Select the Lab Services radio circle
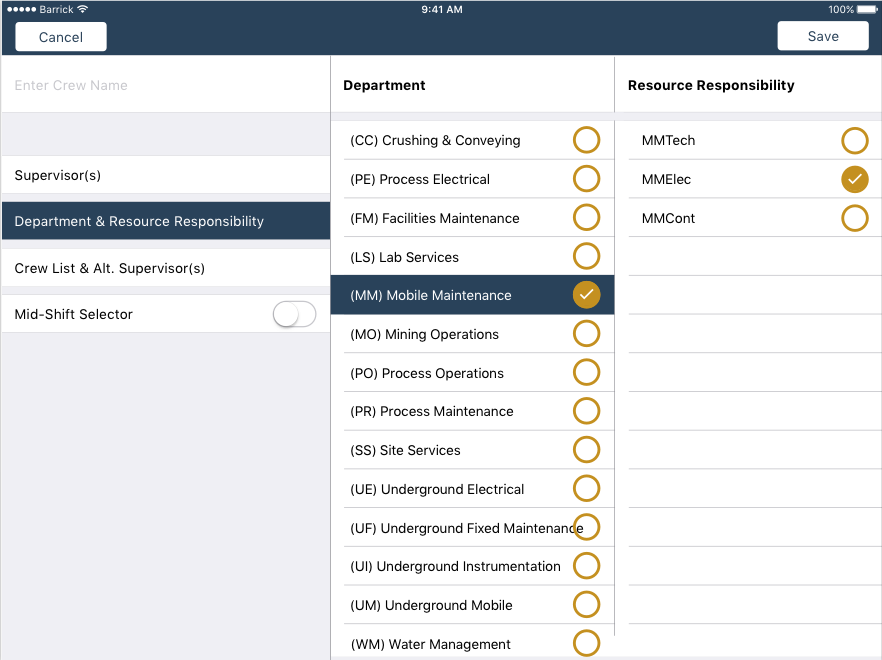Image resolution: width=882 pixels, height=660 pixels. pyautogui.click(x=586, y=257)
